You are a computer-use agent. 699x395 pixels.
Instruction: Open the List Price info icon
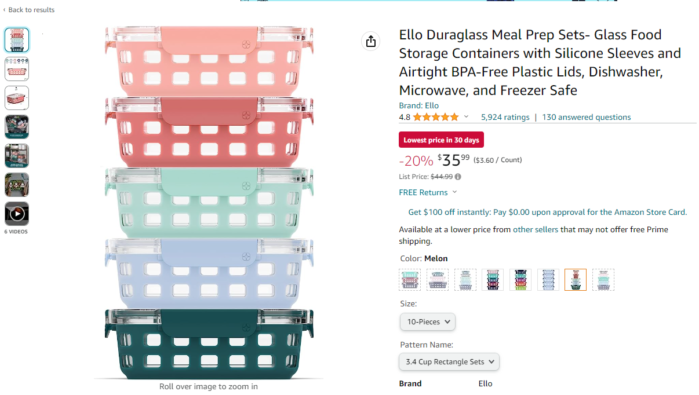(458, 177)
